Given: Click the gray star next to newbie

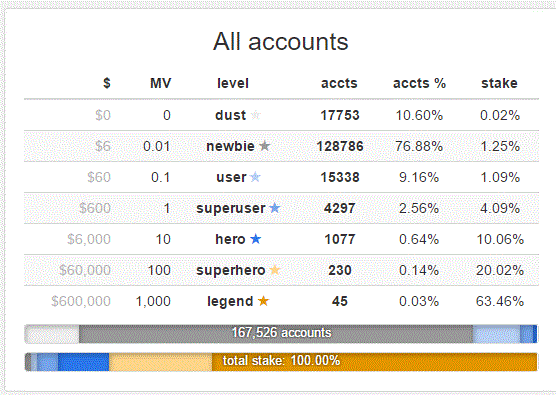Looking at the screenshot, I should (x=265, y=146).
